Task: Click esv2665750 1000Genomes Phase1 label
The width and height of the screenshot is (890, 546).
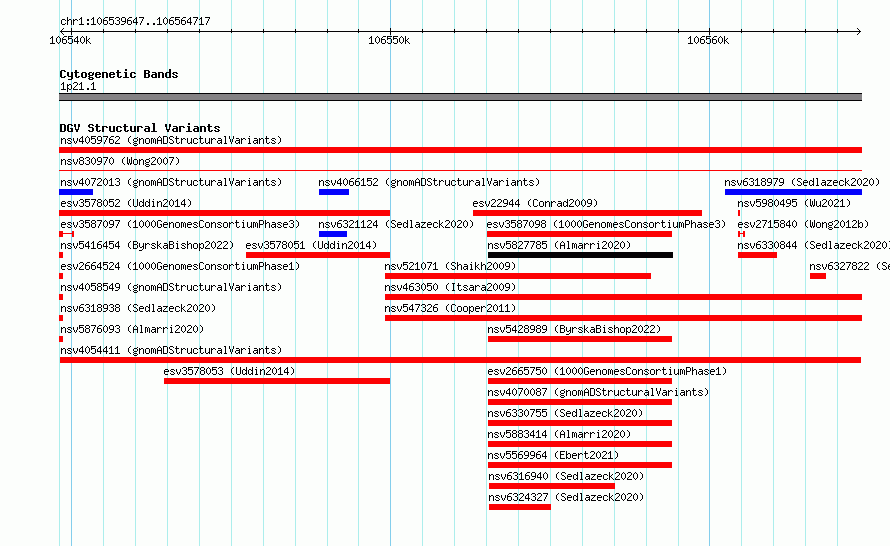Action: tap(607, 371)
